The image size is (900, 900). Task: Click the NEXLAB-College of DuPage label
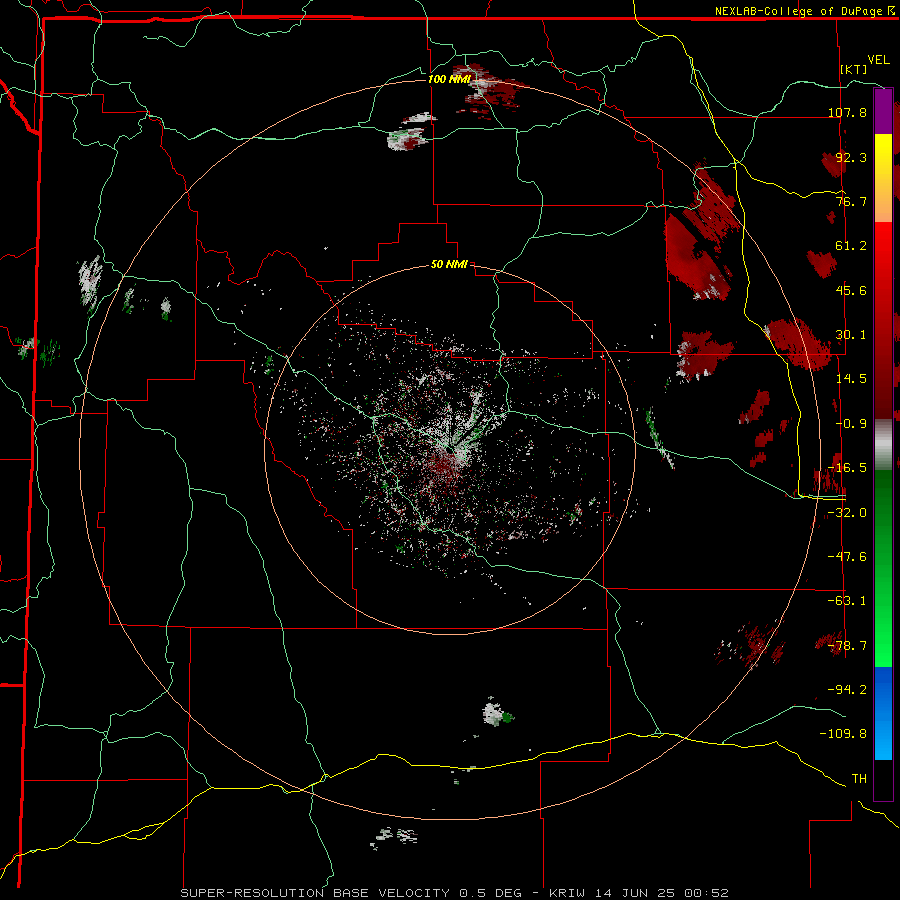[804, 11]
